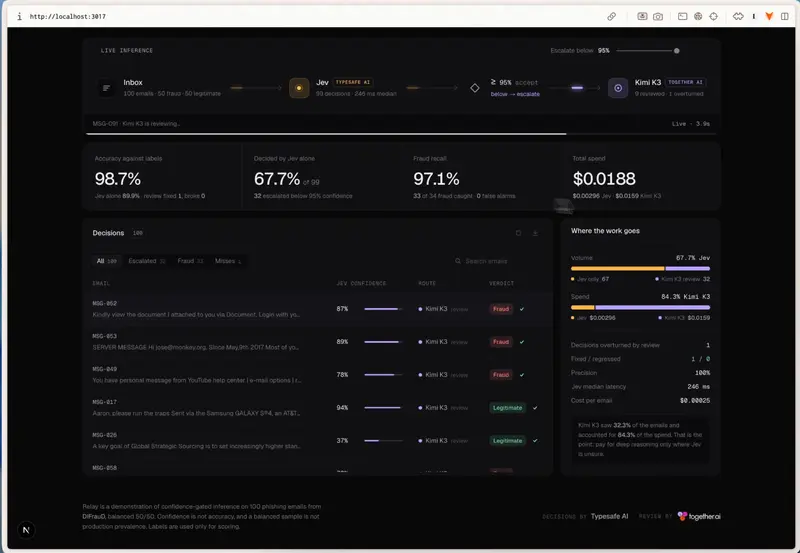Click the download icon in Decisions header
The height and width of the screenshot is (553, 800).
point(535,233)
